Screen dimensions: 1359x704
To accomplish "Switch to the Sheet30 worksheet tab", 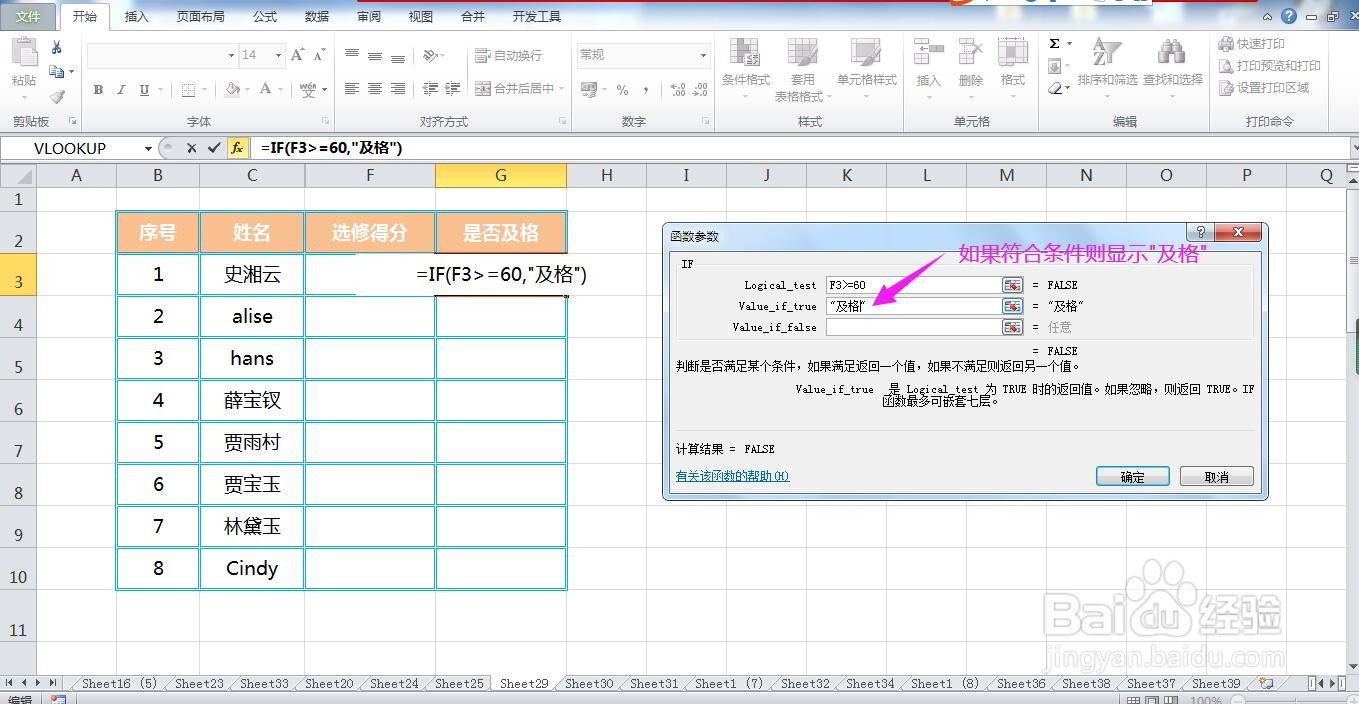I will tap(589, 684).
